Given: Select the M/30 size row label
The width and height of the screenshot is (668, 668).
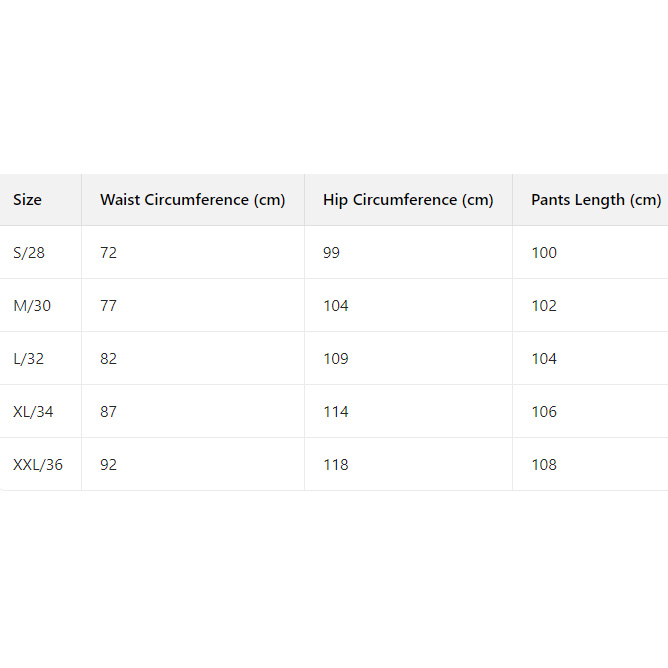Looking at the screenshot, I should [x=32, y=306].
